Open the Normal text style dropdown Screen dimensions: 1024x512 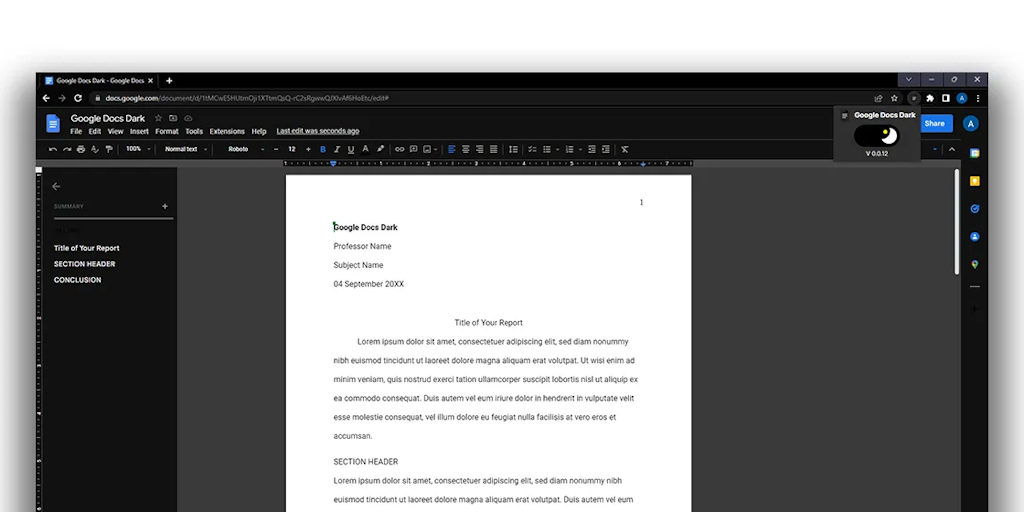pos(185,149)
